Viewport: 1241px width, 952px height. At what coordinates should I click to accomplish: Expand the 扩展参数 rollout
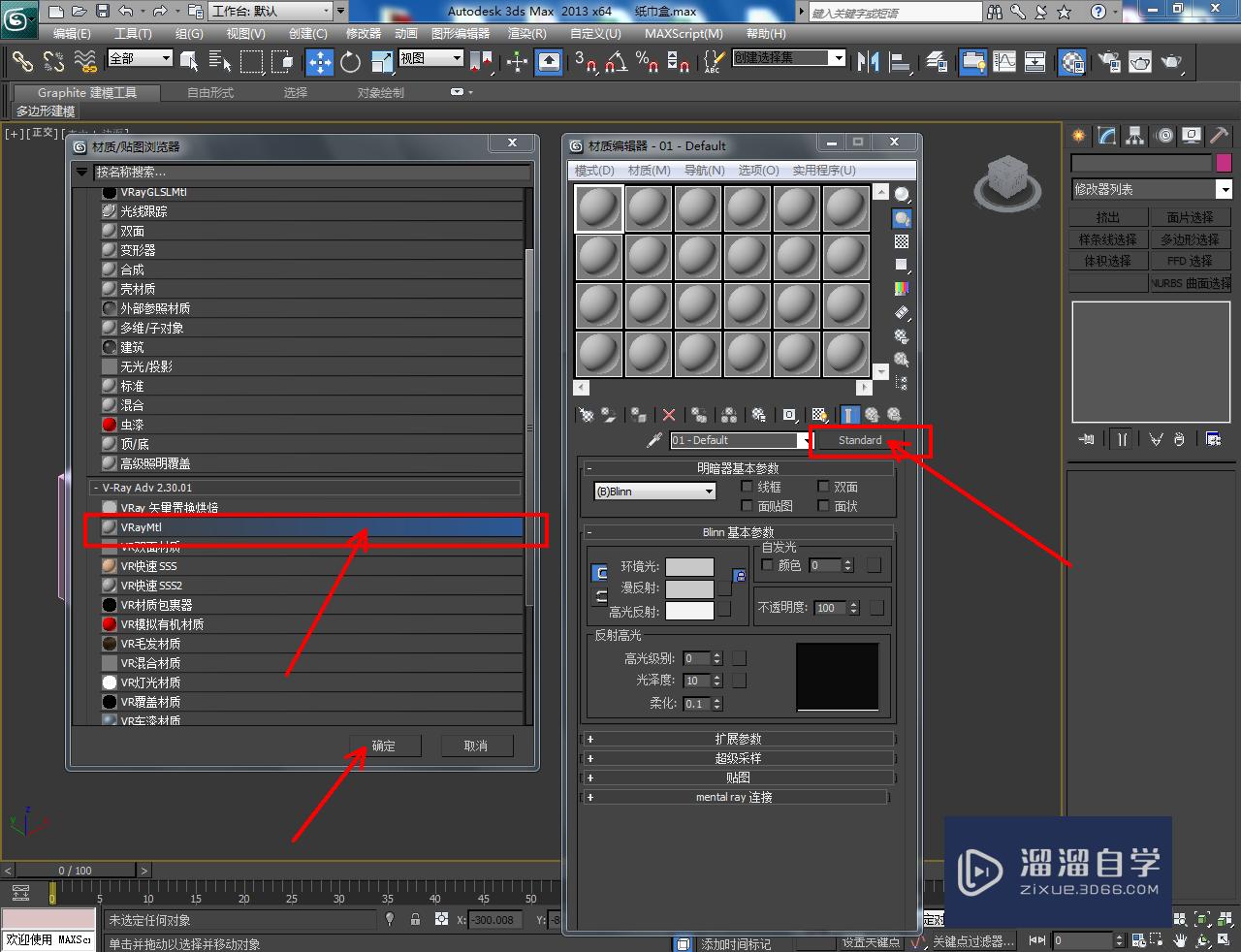(737, 739)
